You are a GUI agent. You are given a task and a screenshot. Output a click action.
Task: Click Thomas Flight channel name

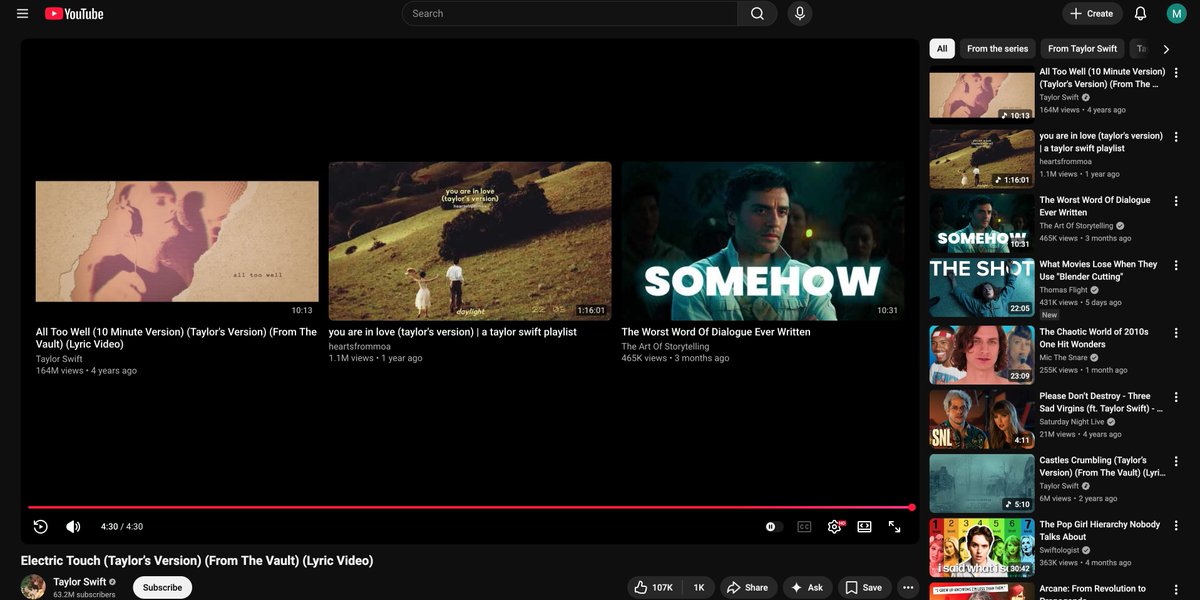click(1063, 290)
